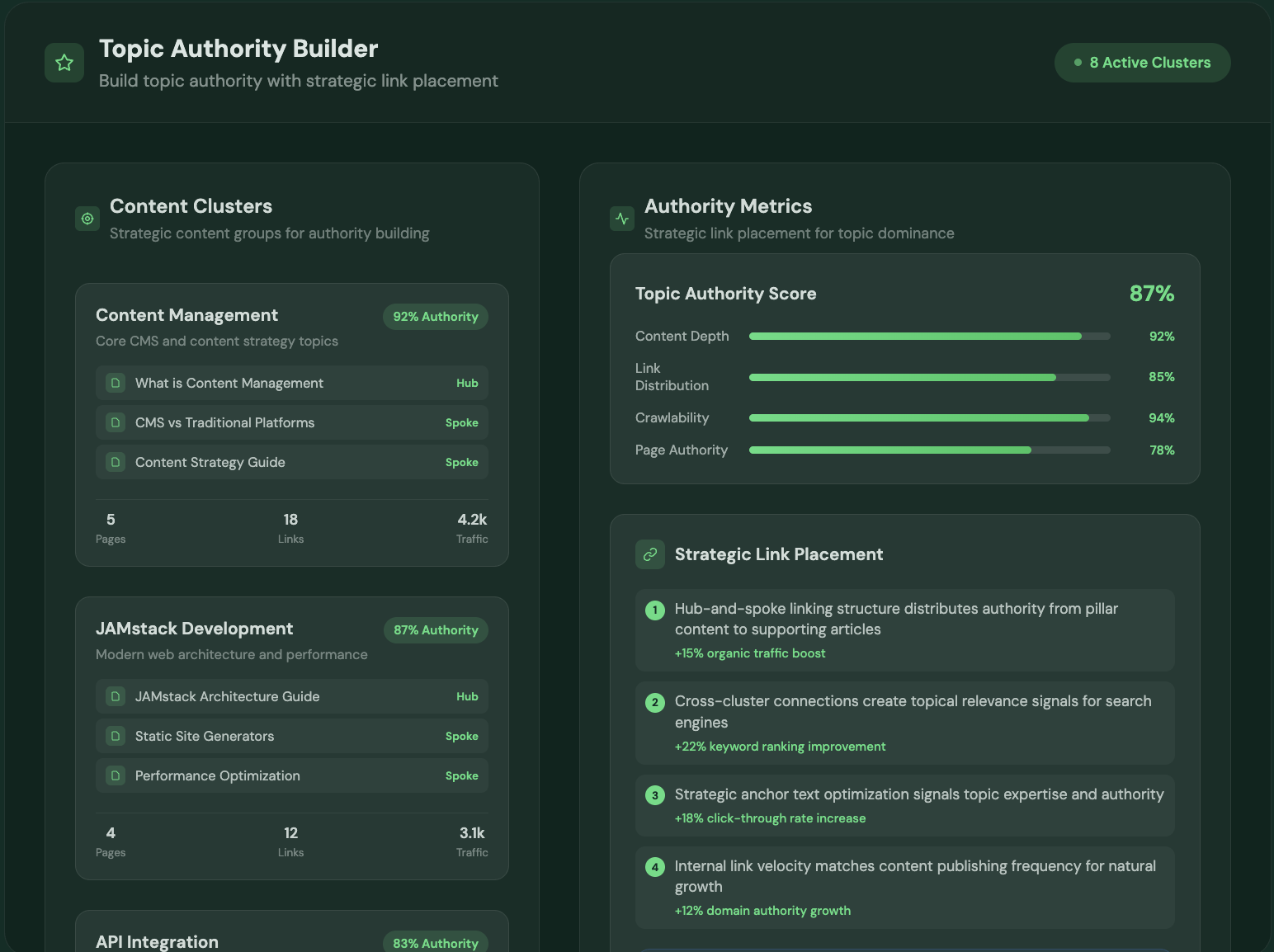Click the 87% Authority badge on JAMstack Development
Image resolution: width=1274 pixels, height=952 pixels.
(436, 630)
